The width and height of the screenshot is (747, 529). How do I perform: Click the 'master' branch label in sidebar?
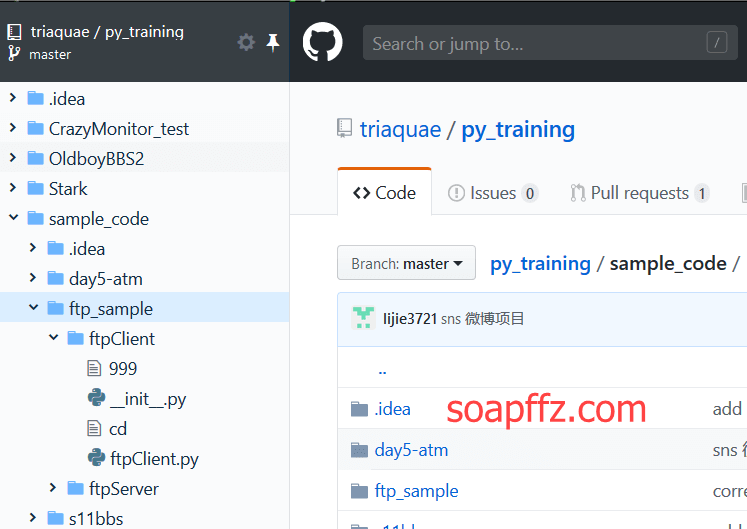50,54
